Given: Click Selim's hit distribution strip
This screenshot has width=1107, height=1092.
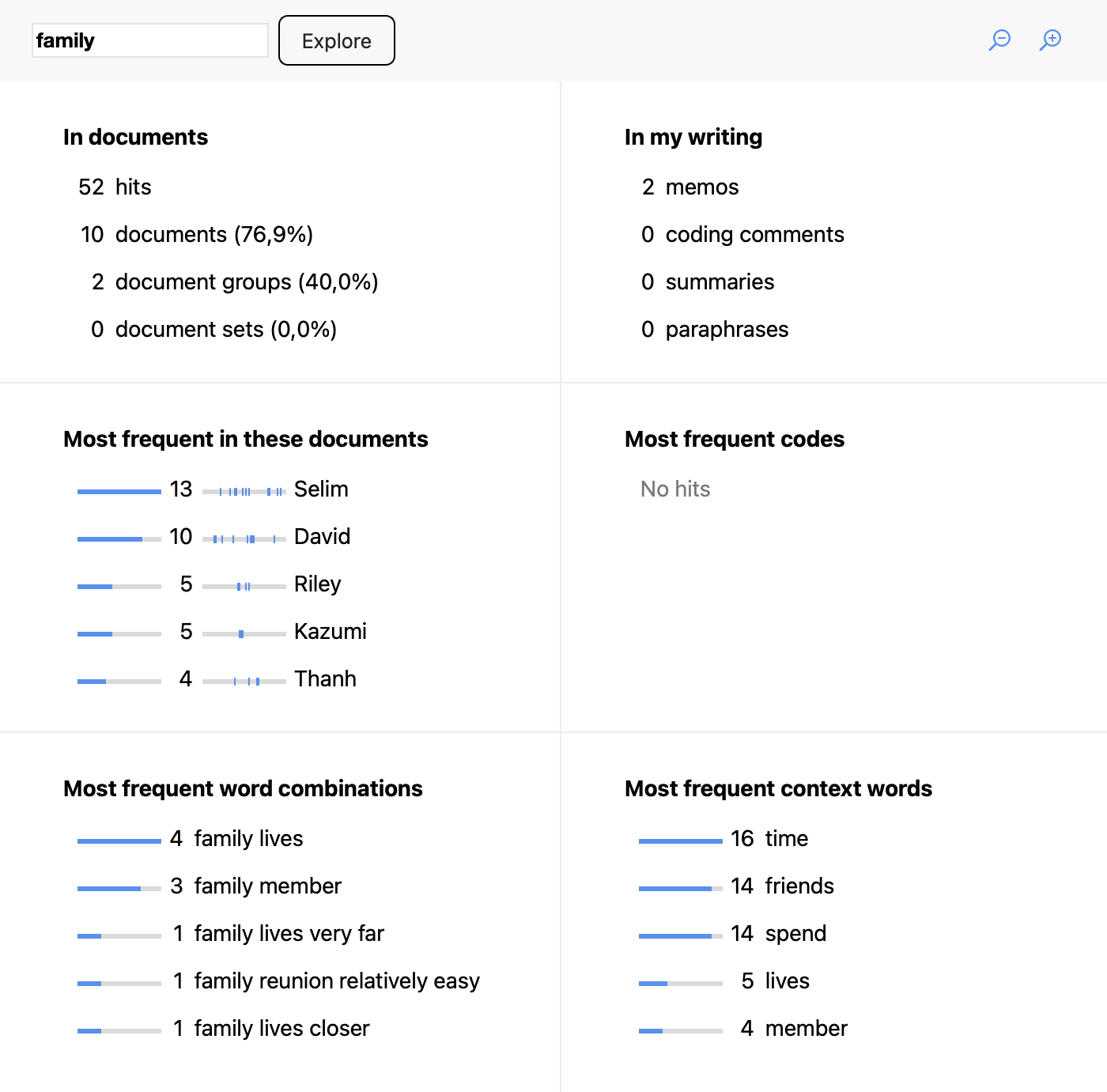Looking at the screenshot, I should pyautogui.click(x=244, y=492).
